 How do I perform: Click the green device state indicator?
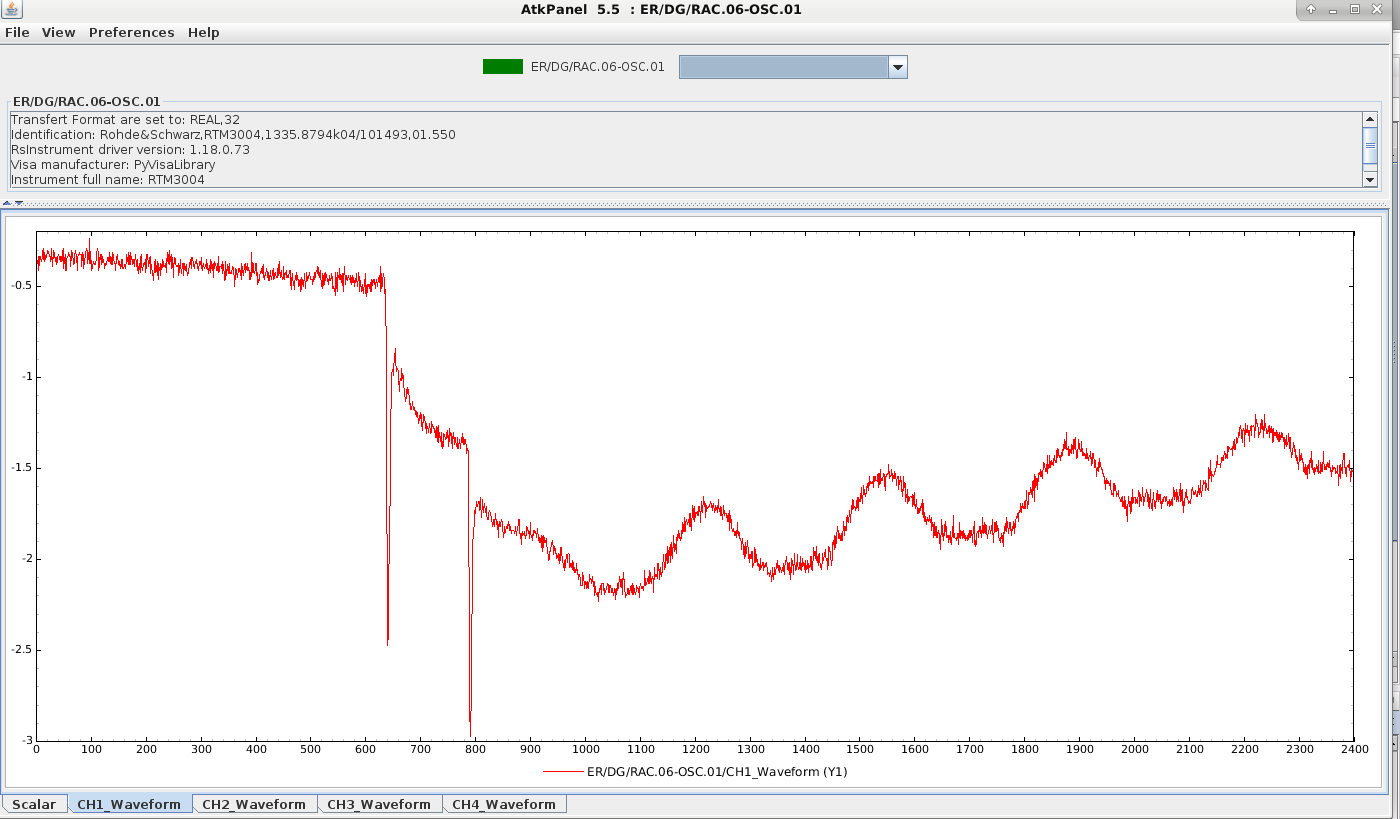tap(502, 67)
